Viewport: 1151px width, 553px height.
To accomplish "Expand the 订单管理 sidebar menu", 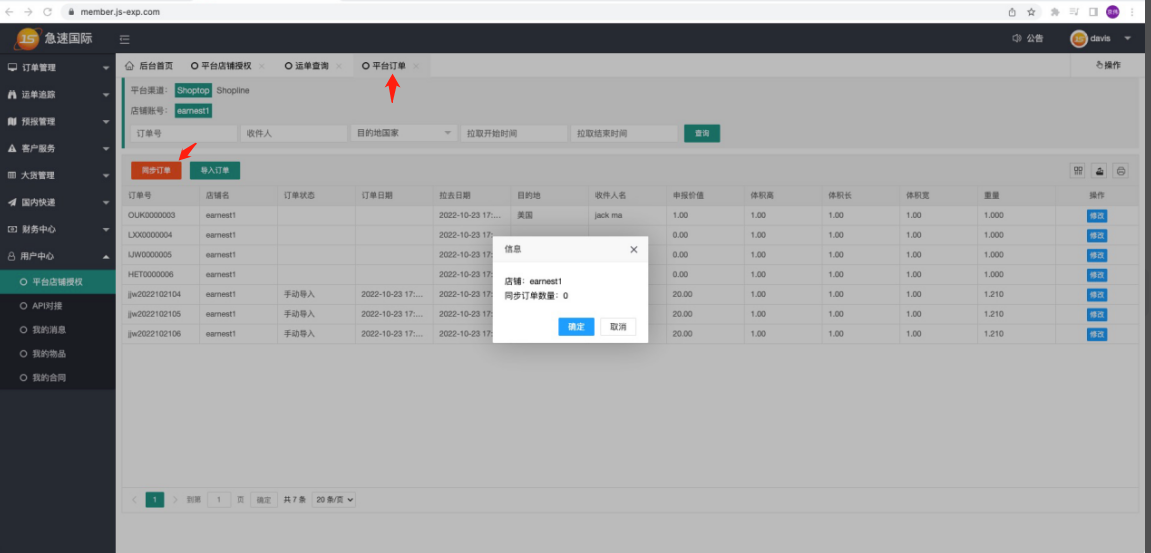I will (x=58, y=68).
